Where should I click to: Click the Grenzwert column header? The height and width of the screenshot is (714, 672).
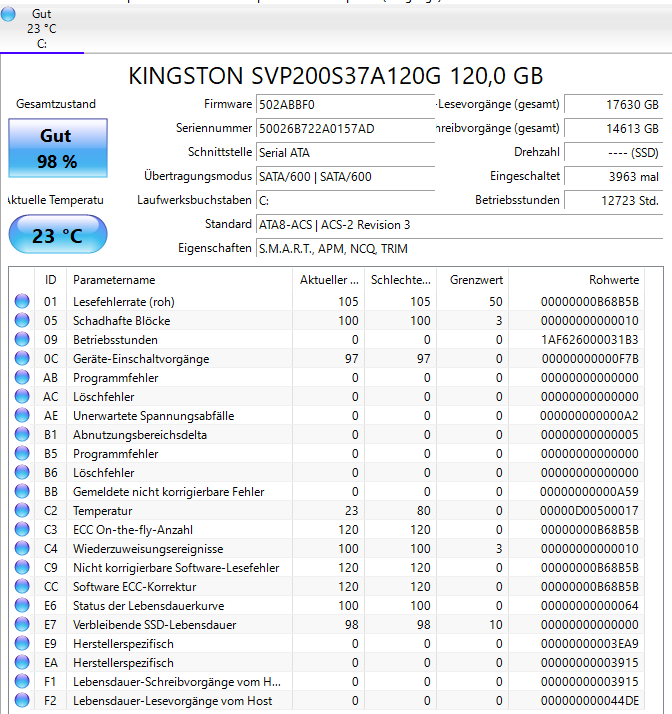pyautogui.click(x=473, y=280)
